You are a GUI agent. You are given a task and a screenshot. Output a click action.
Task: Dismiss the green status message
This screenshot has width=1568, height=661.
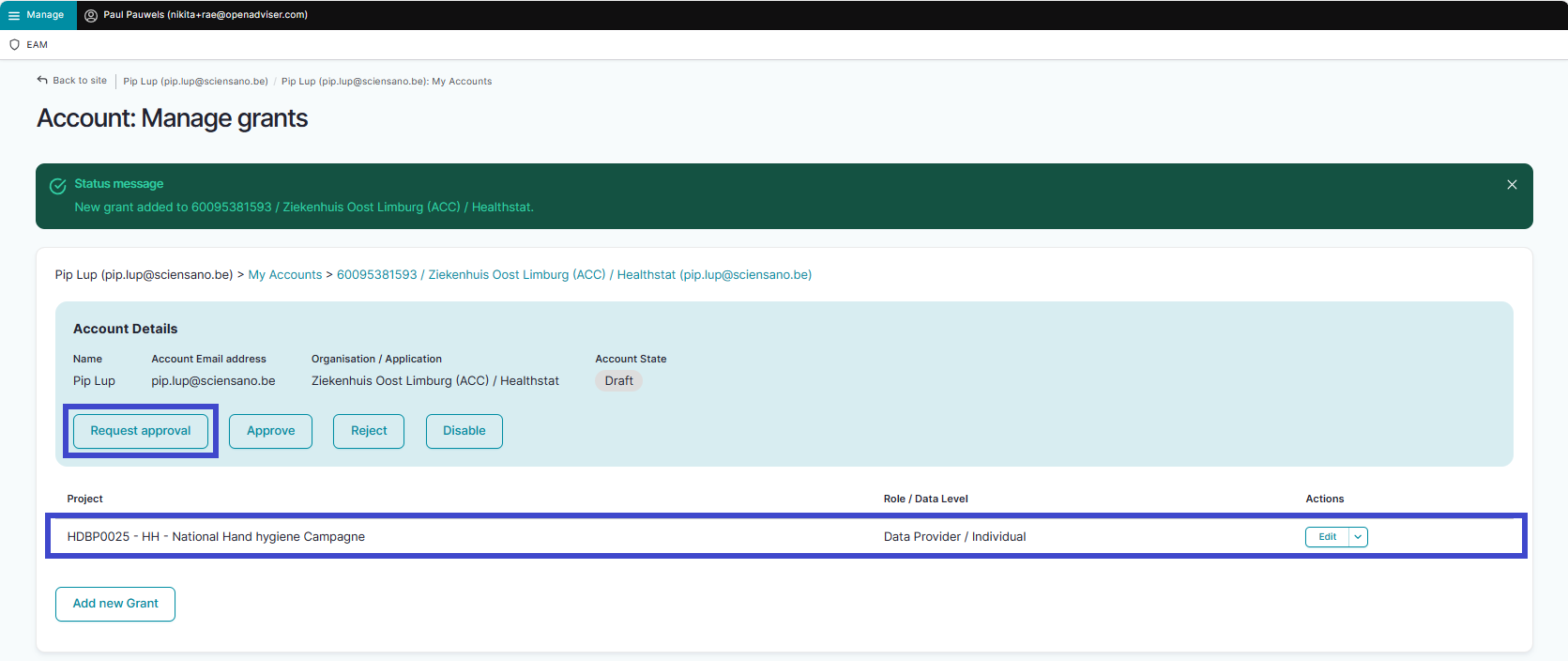pyautogui.click(x=1512, y=185)
